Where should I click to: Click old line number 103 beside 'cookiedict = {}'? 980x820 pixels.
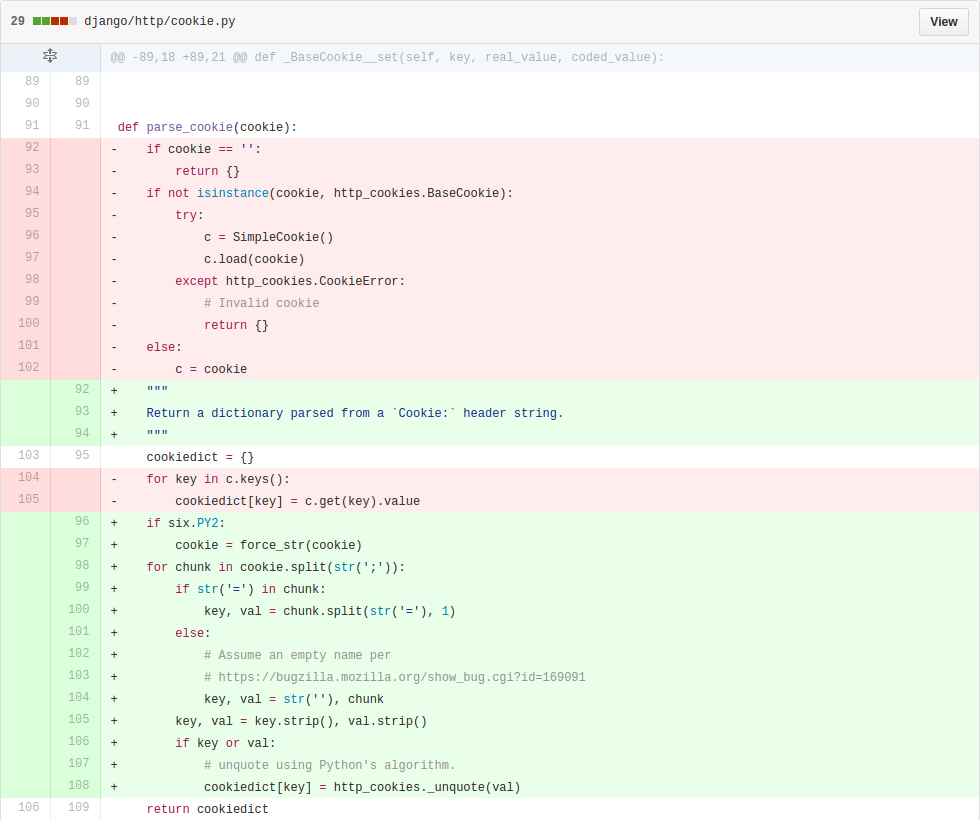[29, 455]
